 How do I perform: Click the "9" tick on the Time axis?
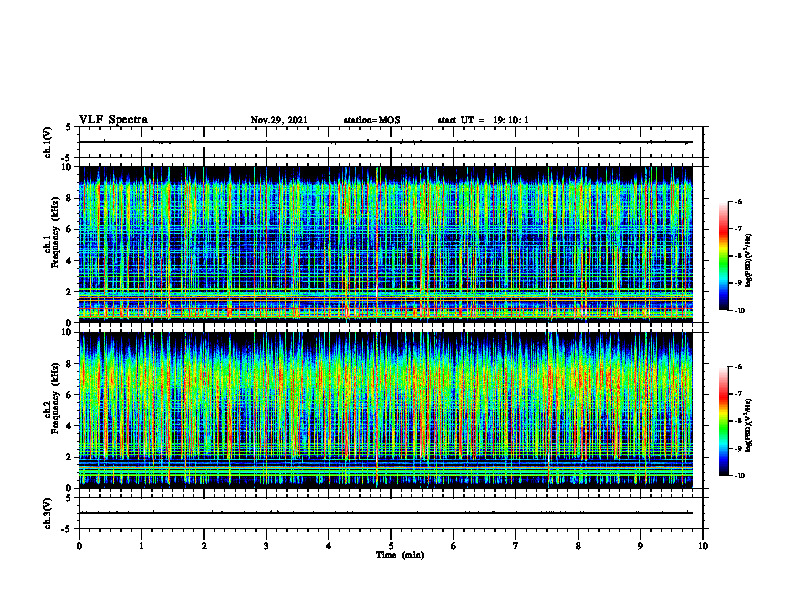(640, 546)
